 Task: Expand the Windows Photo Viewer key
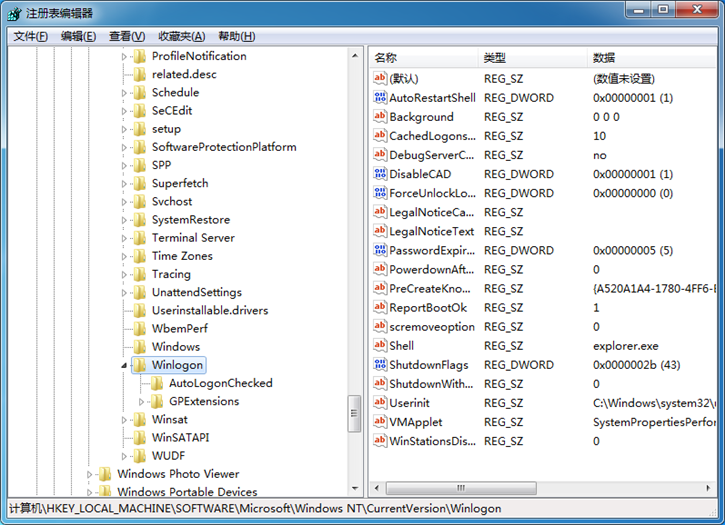point(90,474)
